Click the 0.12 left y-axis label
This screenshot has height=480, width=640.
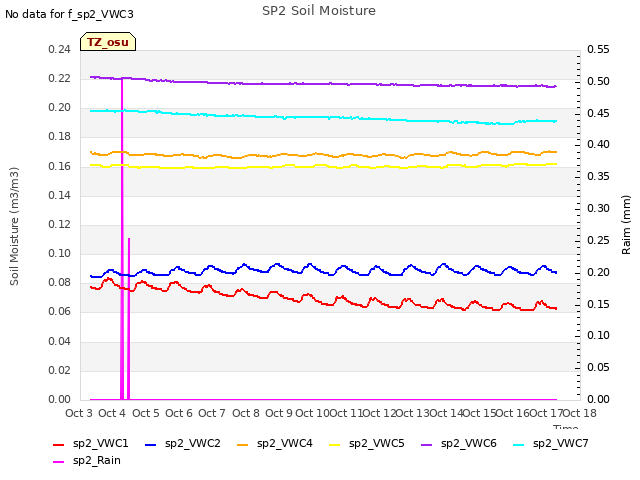(x=60, y=224)
